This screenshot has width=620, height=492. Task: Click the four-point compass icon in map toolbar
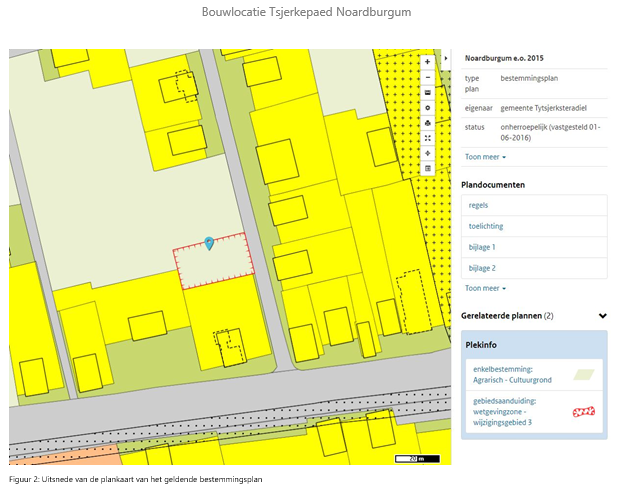427,153
